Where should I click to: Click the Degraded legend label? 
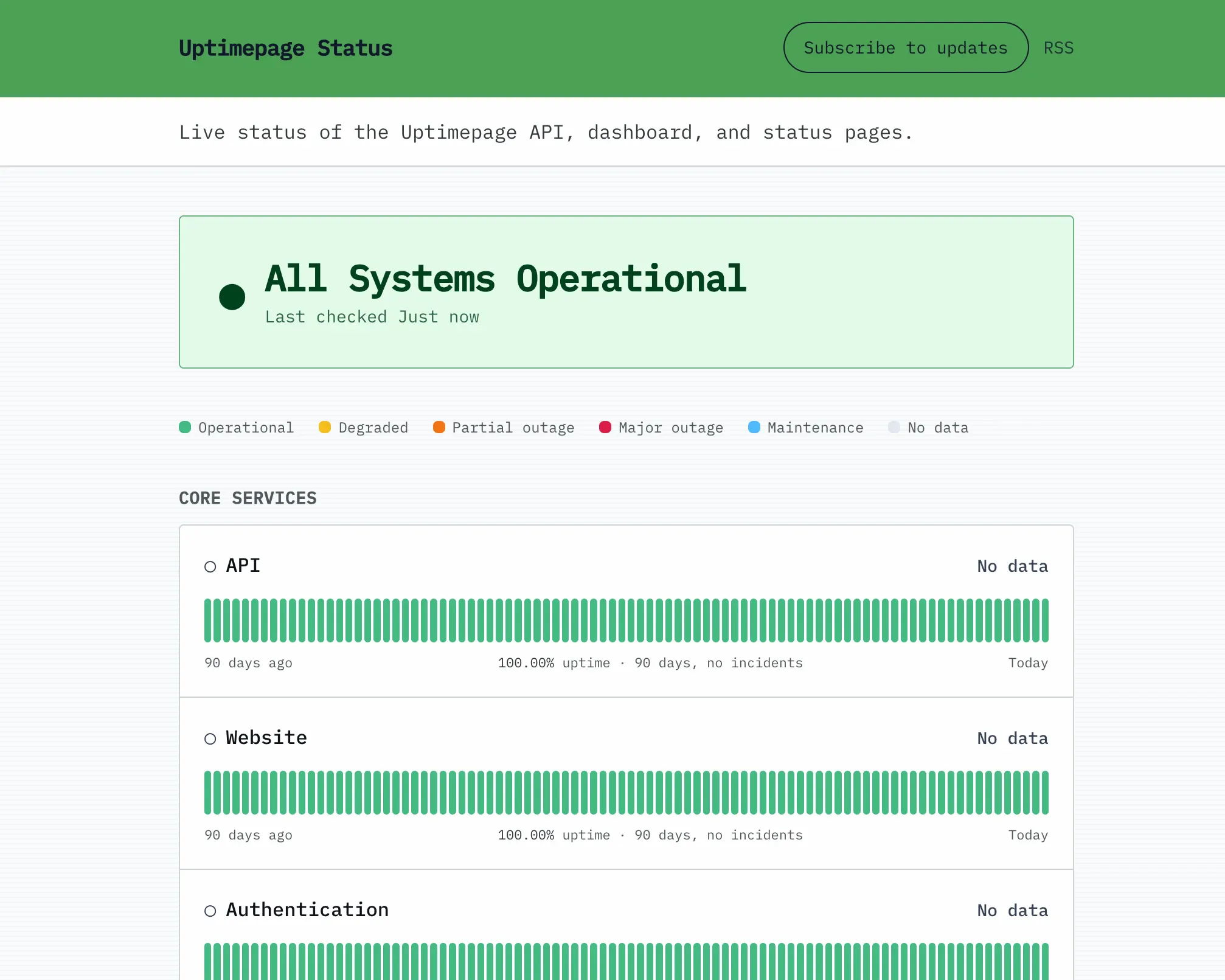coord(373,428)
